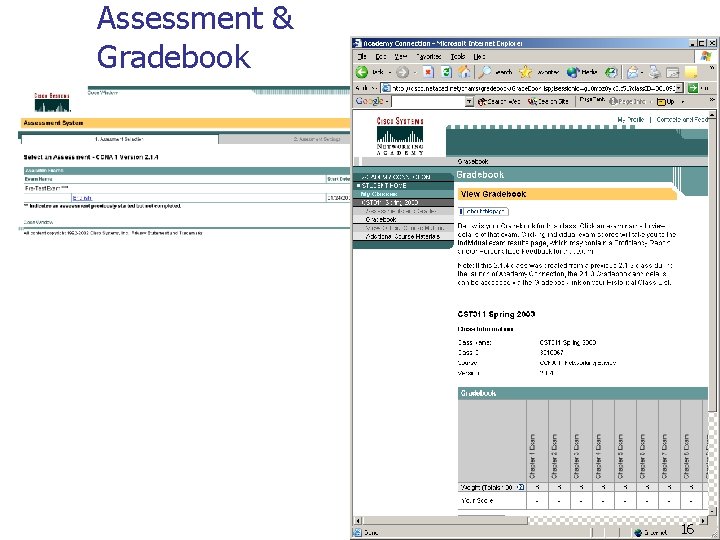
Task: Click the View Gradebook heading
Action: coord(493,194)
